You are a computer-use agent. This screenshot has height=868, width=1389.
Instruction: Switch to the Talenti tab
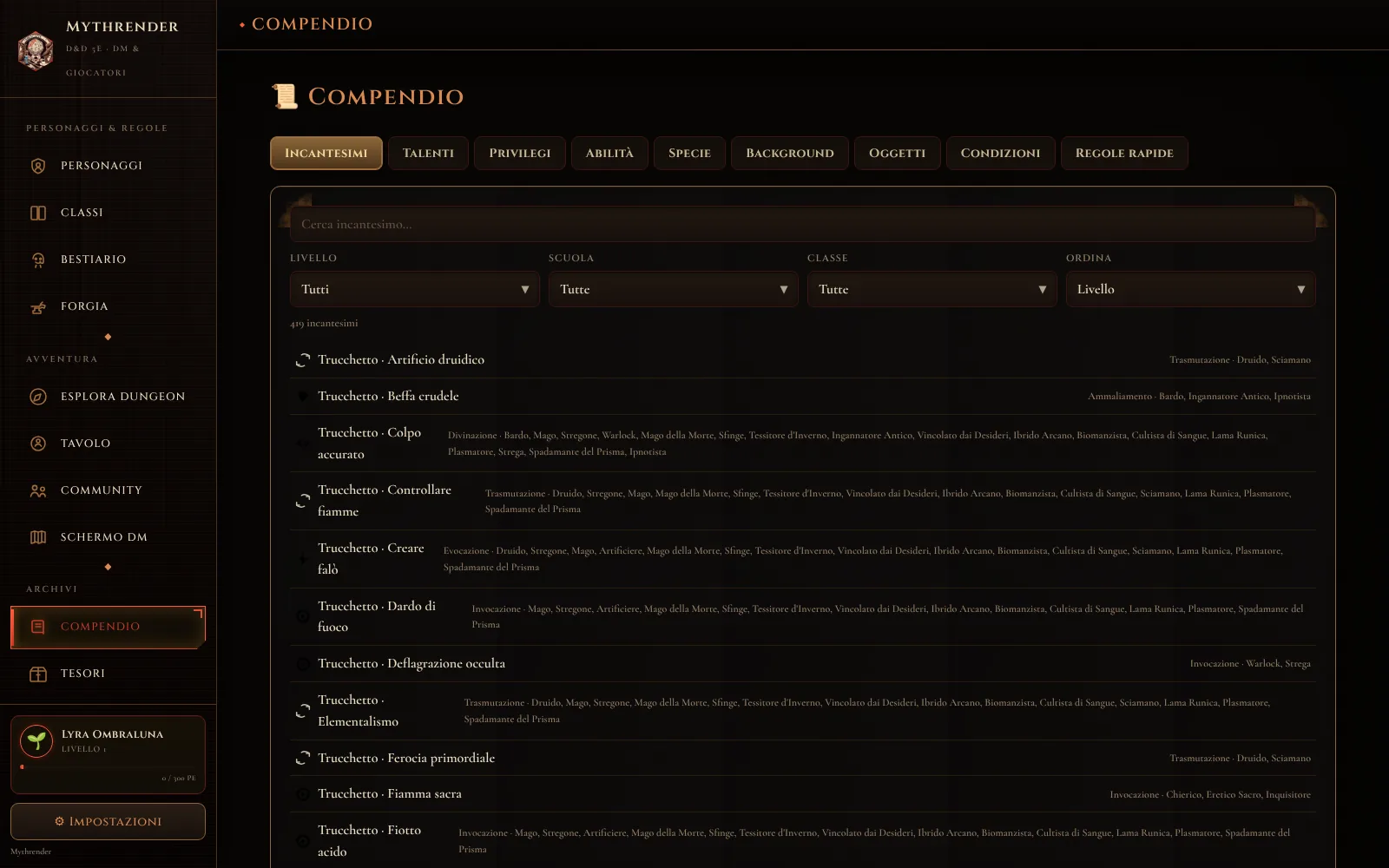point(428,153)
